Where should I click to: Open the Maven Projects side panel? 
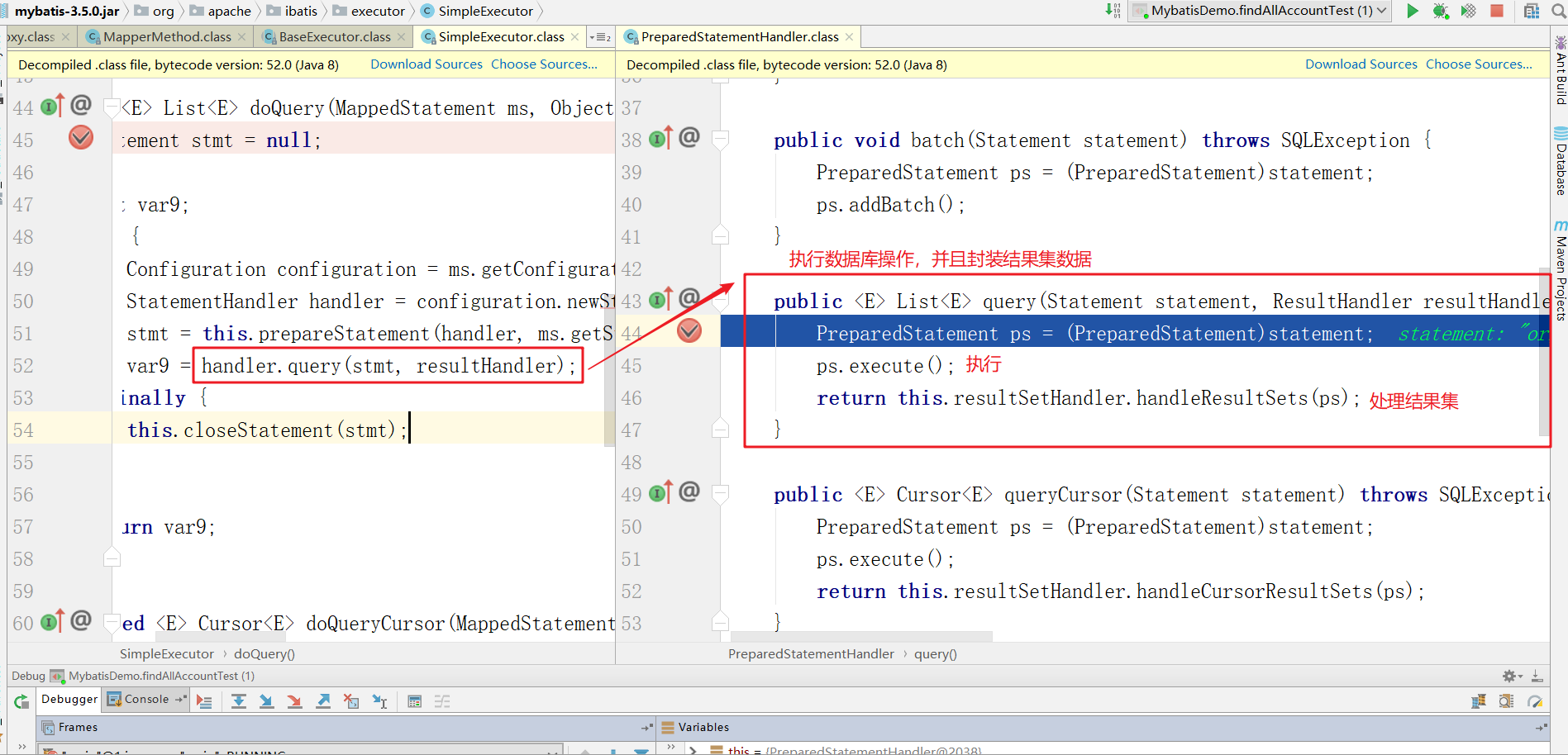pyautogui.click(x=1560, y=271)
